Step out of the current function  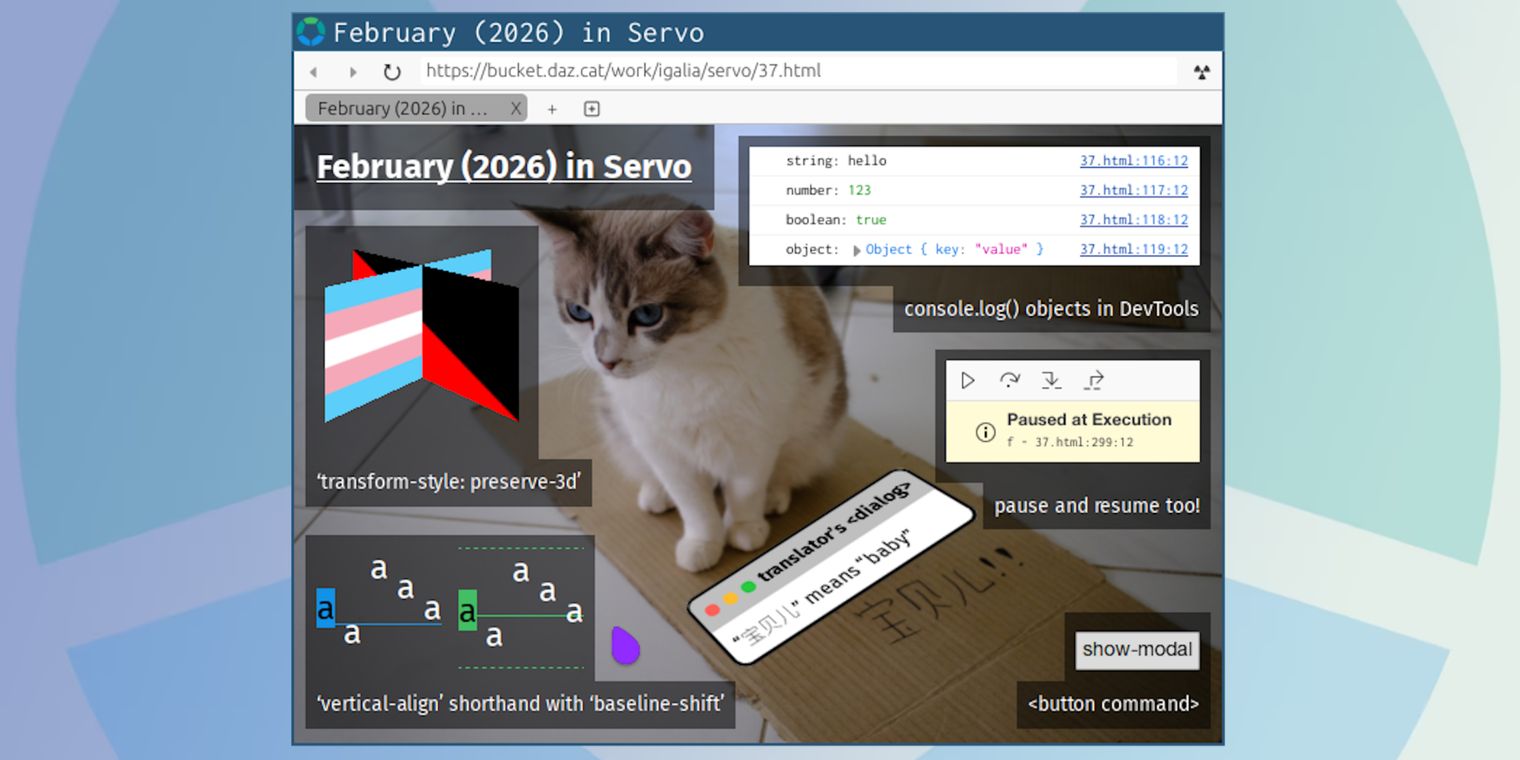coord(1093,380)
